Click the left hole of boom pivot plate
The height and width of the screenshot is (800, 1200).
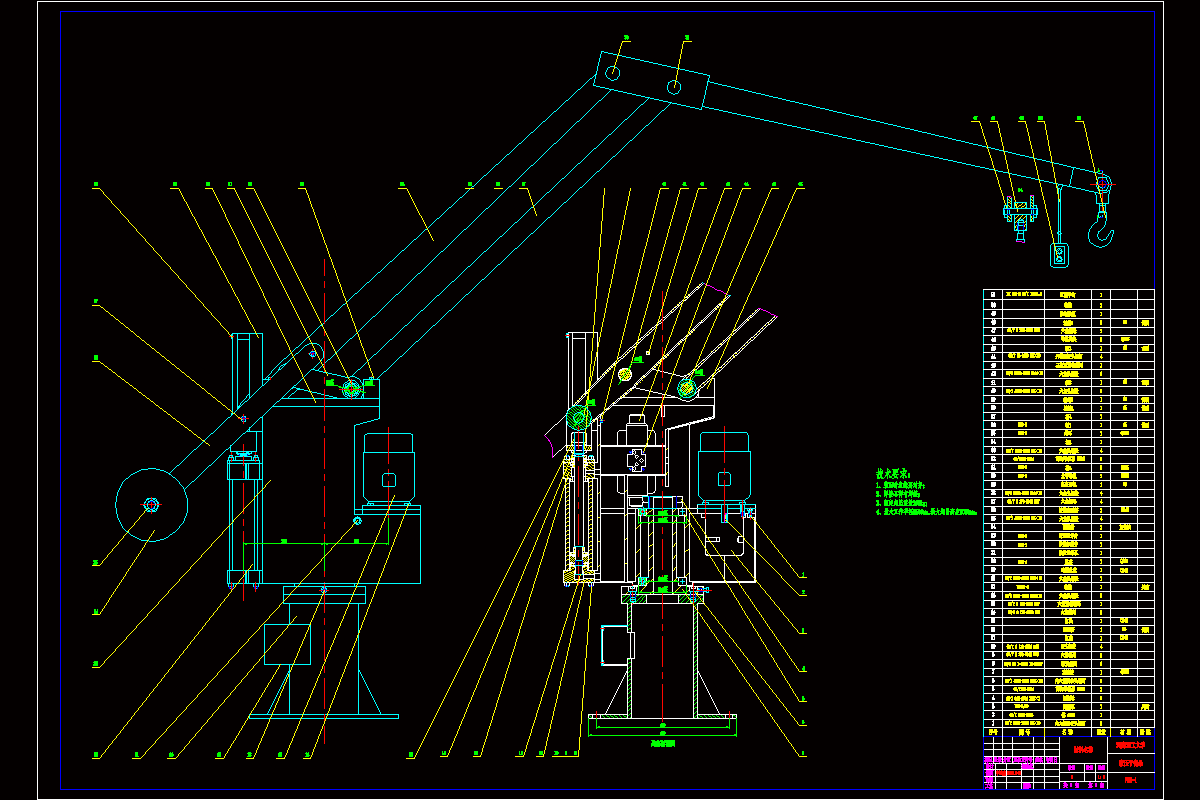[x=613, y=74]
